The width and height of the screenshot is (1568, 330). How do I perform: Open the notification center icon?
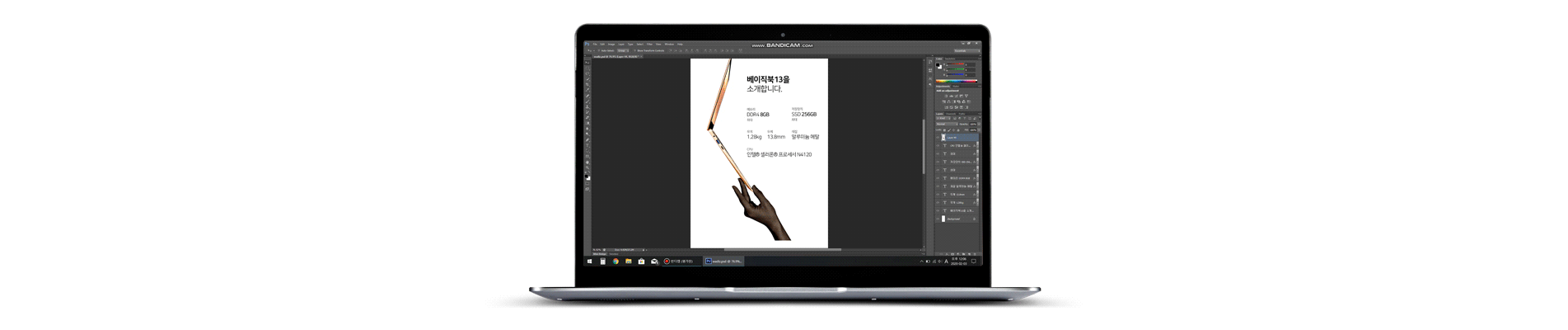974,262
